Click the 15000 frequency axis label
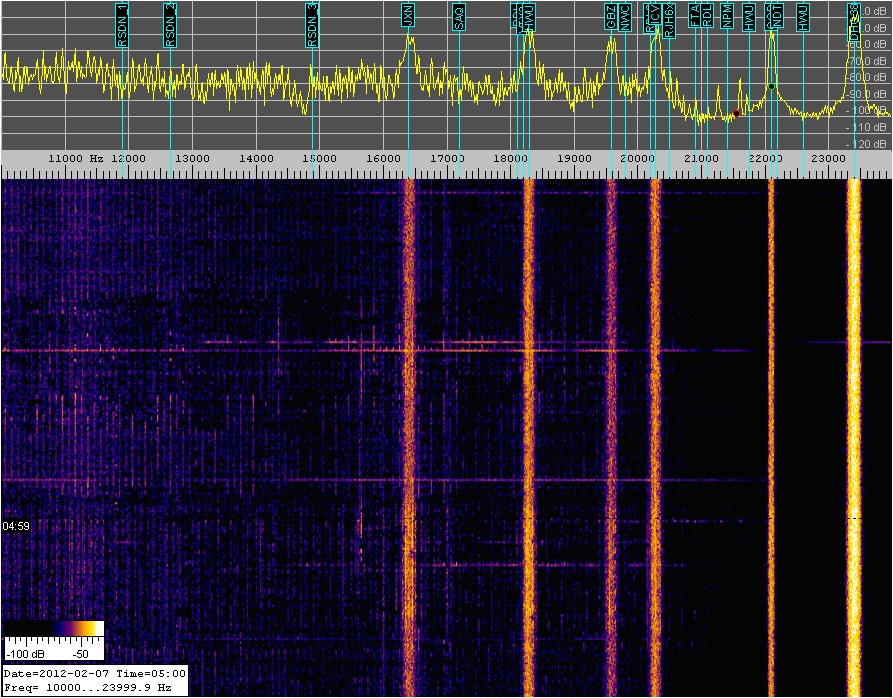Screen dimensions: 893x698 [320, 159]
